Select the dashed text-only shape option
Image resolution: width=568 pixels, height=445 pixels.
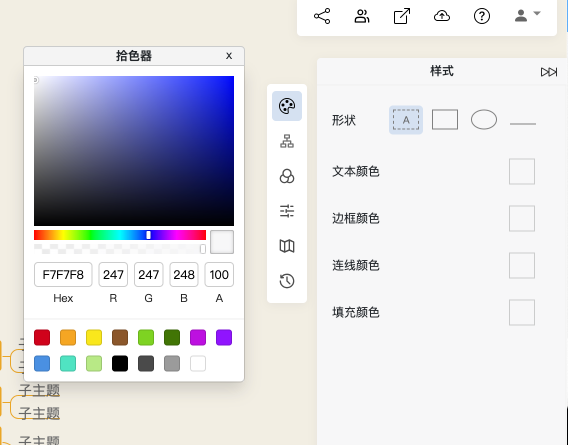point(406,120)
